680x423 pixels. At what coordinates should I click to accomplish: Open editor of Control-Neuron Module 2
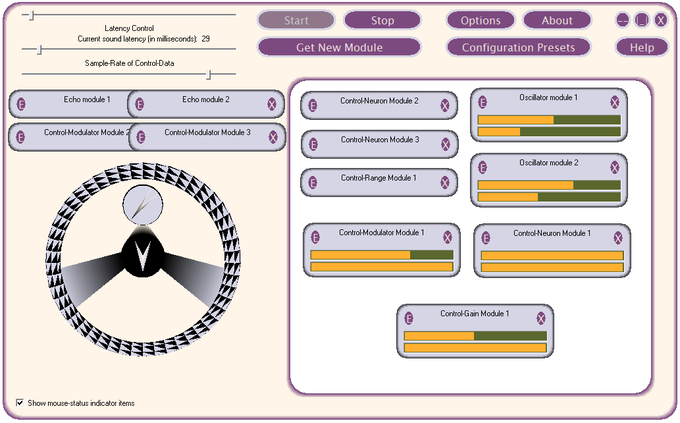pos(312,105)
